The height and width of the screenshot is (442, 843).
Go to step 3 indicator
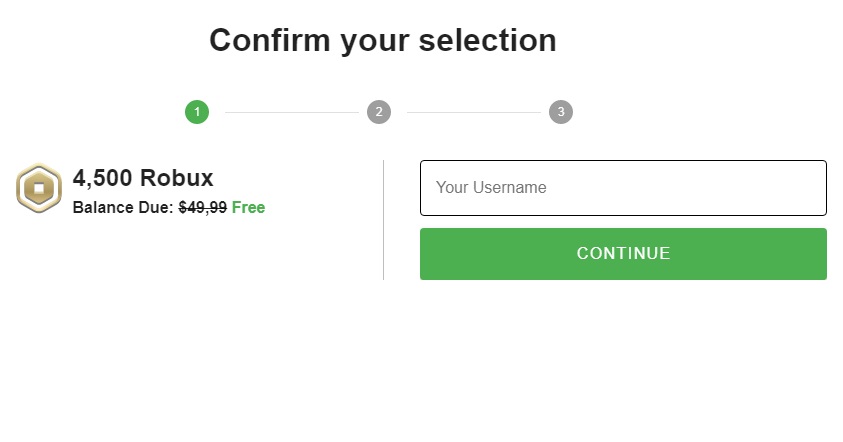pyautogui.click(x=561, y=112)
